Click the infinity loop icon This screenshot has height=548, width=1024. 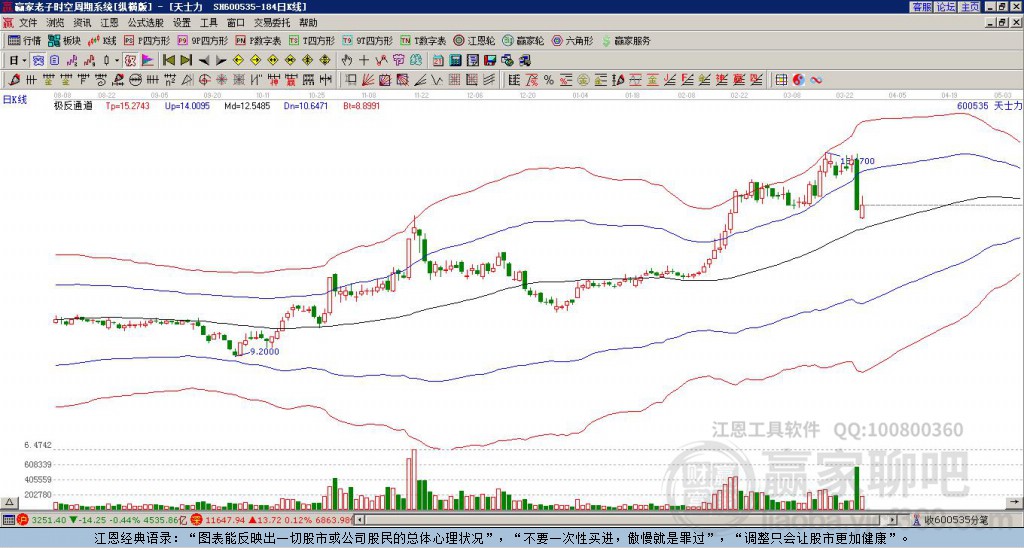[x=816, y=80]
